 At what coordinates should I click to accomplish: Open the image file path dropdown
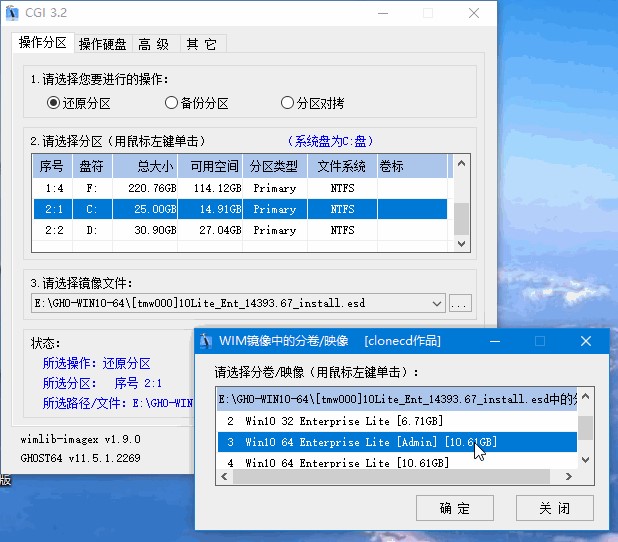(x=436, y=304)
